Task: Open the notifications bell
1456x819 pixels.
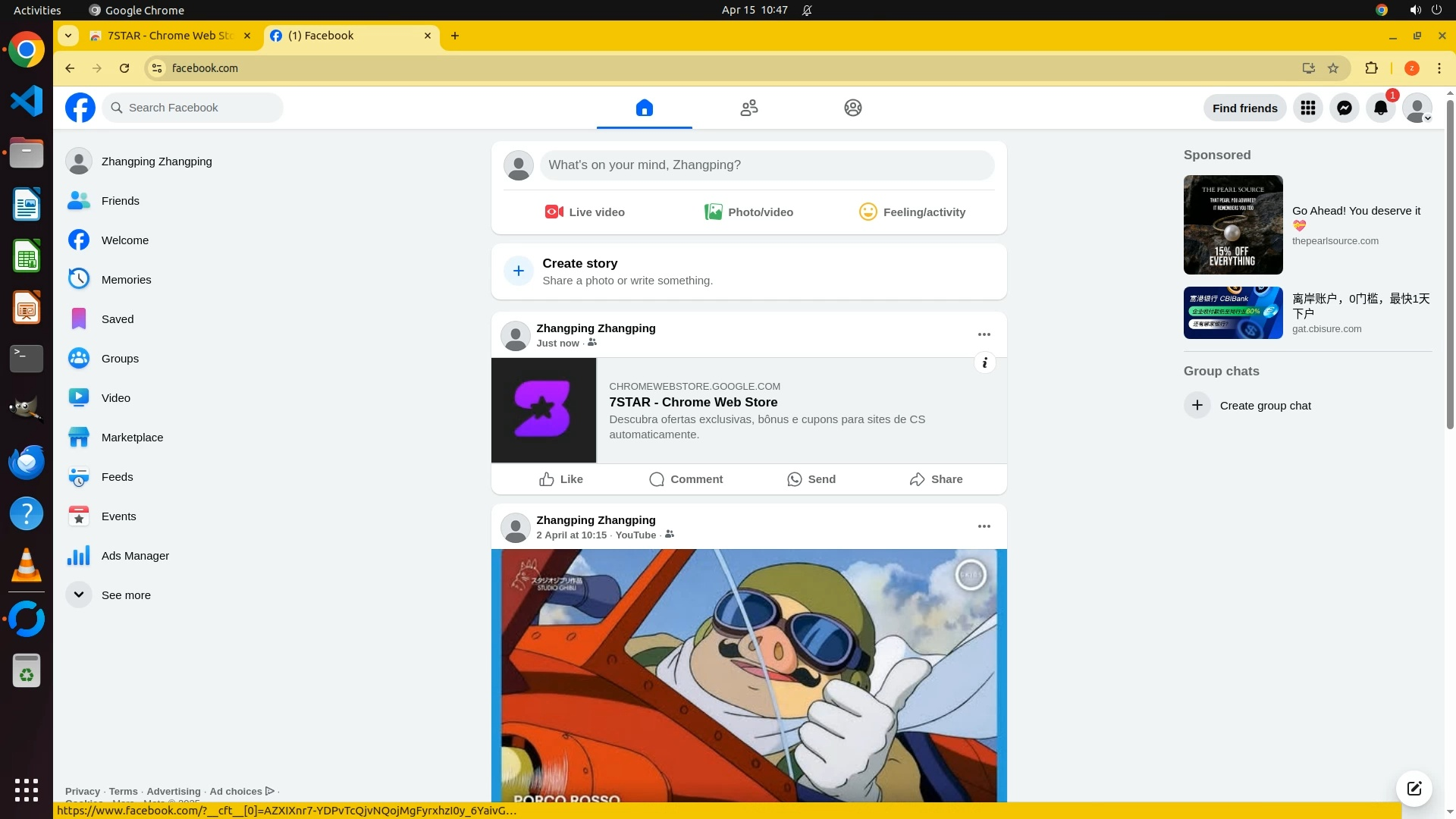Action: click(x=1380, y=108)
